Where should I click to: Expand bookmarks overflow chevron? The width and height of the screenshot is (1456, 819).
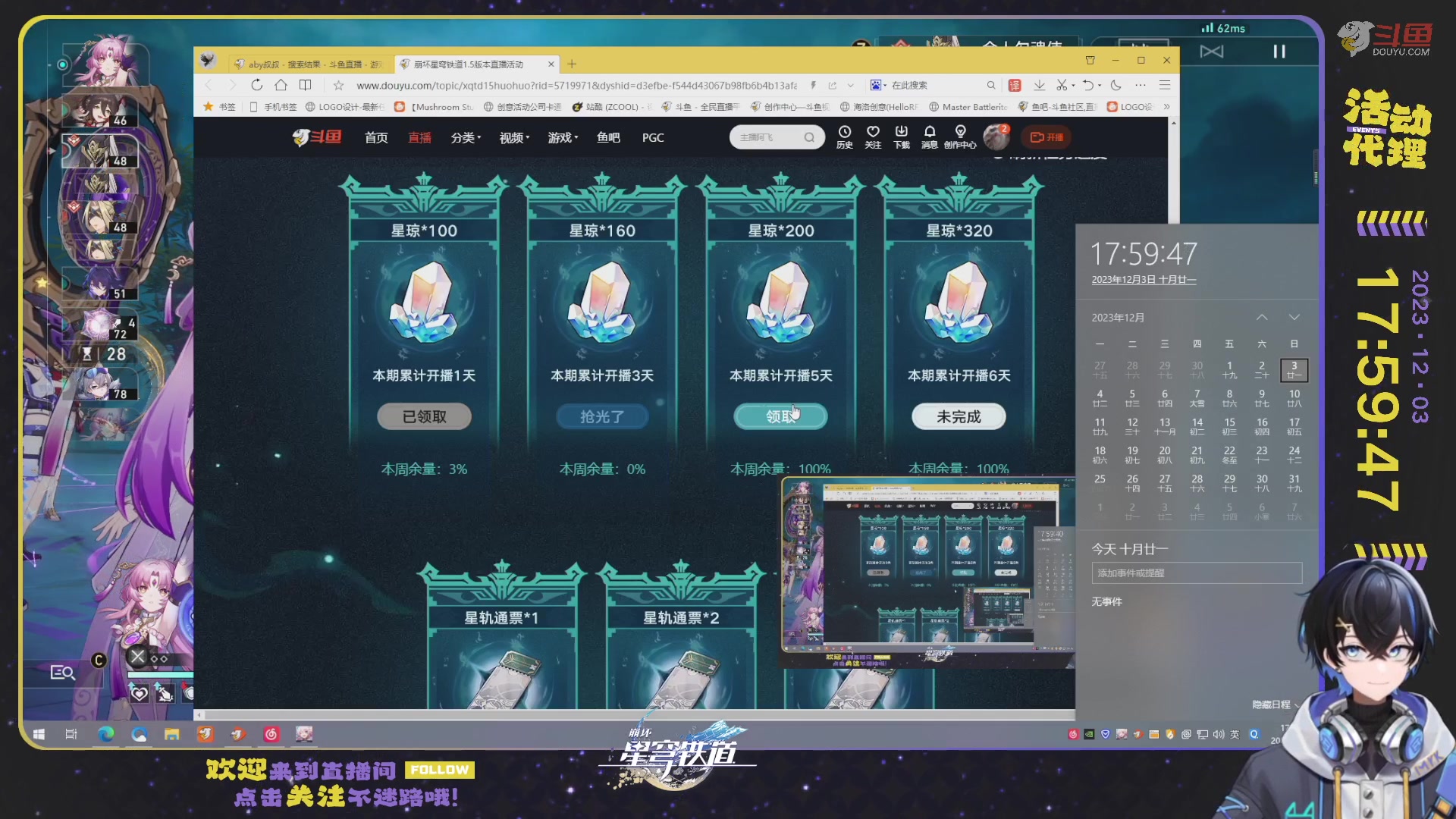(1166, 107)
